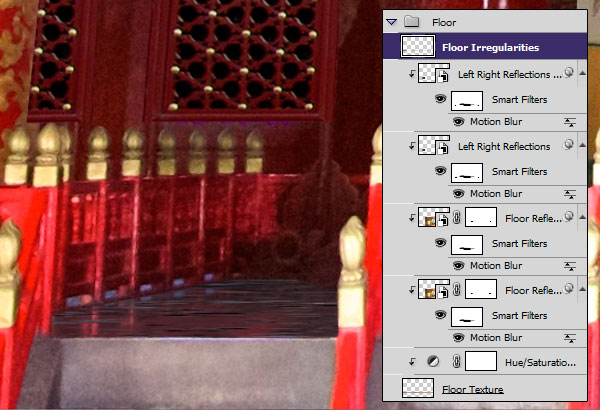Open Motion Blur blending options directly above Hue/Saturation
600x410 pixels.
[x=569, y=338]
